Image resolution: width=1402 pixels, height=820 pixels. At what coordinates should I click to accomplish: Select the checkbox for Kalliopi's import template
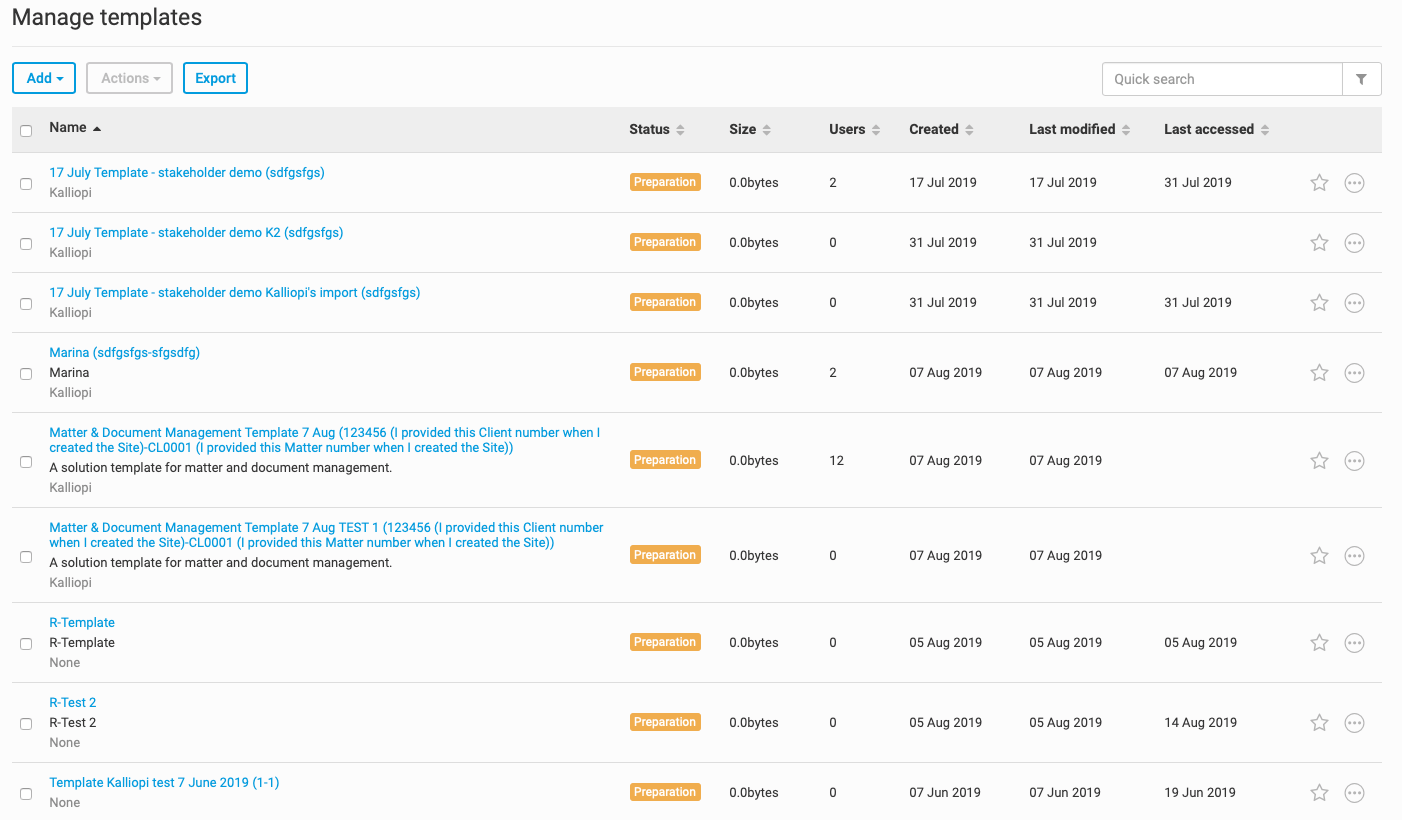pos(26,303)
